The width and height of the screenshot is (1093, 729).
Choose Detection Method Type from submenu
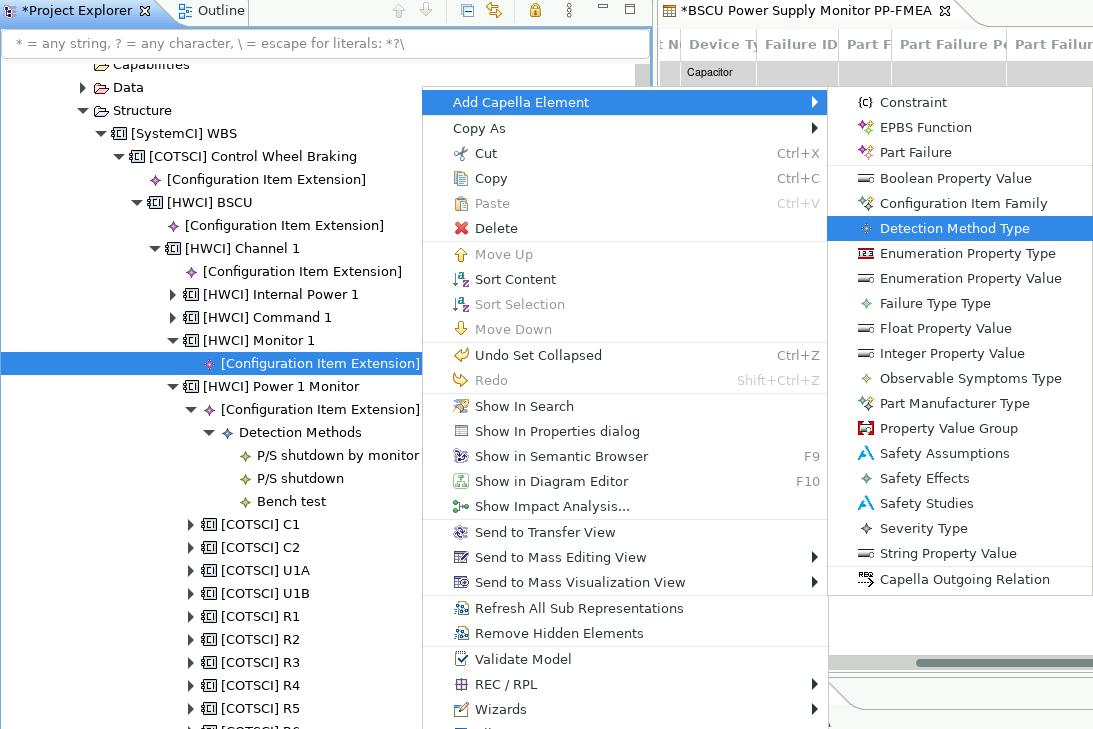pyautogui.click(x=959, y=229)
